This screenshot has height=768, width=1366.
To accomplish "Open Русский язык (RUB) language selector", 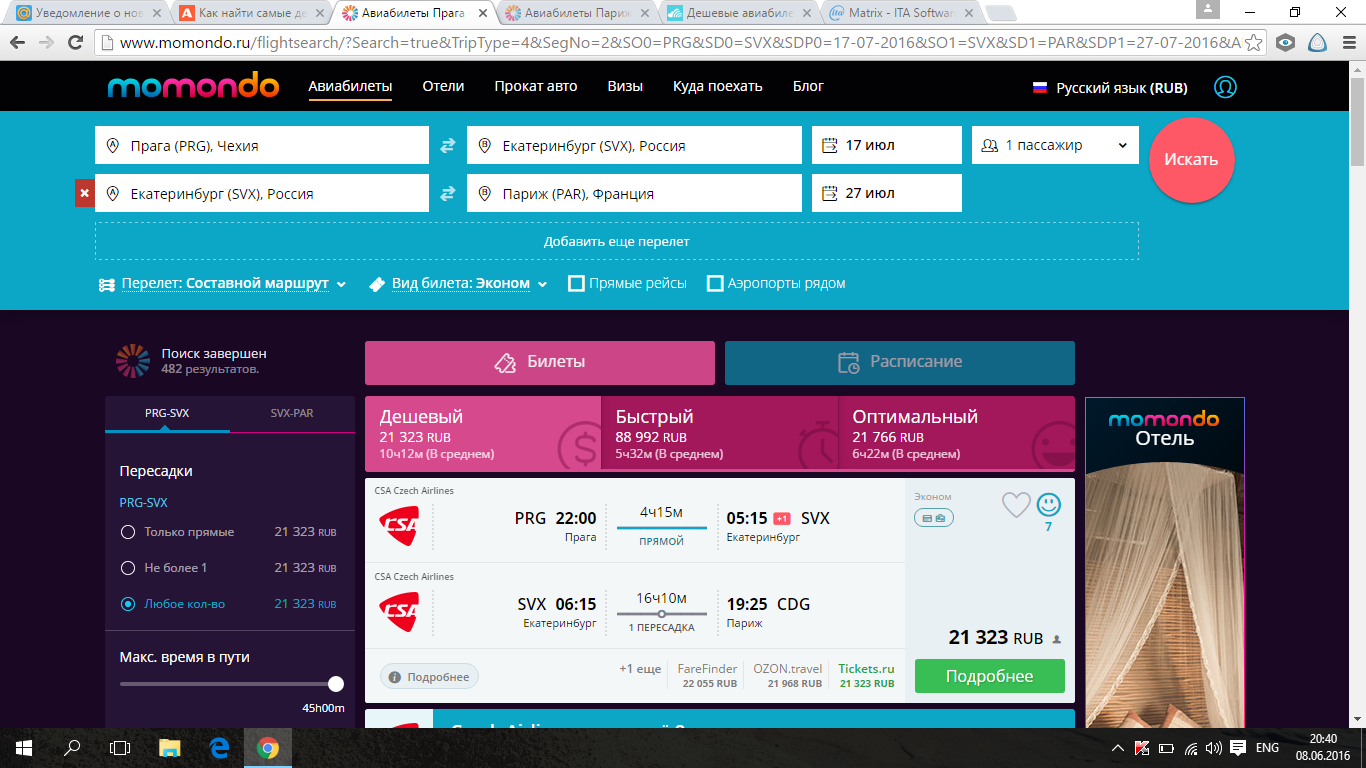I will click(1110, 87).
